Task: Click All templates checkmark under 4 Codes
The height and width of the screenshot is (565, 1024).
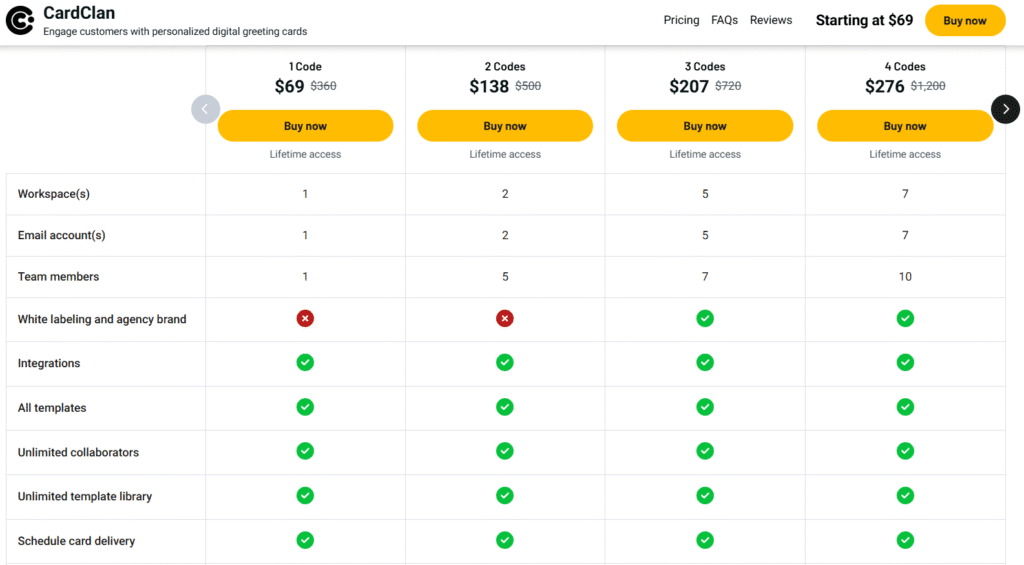Action: pos(905,407)
